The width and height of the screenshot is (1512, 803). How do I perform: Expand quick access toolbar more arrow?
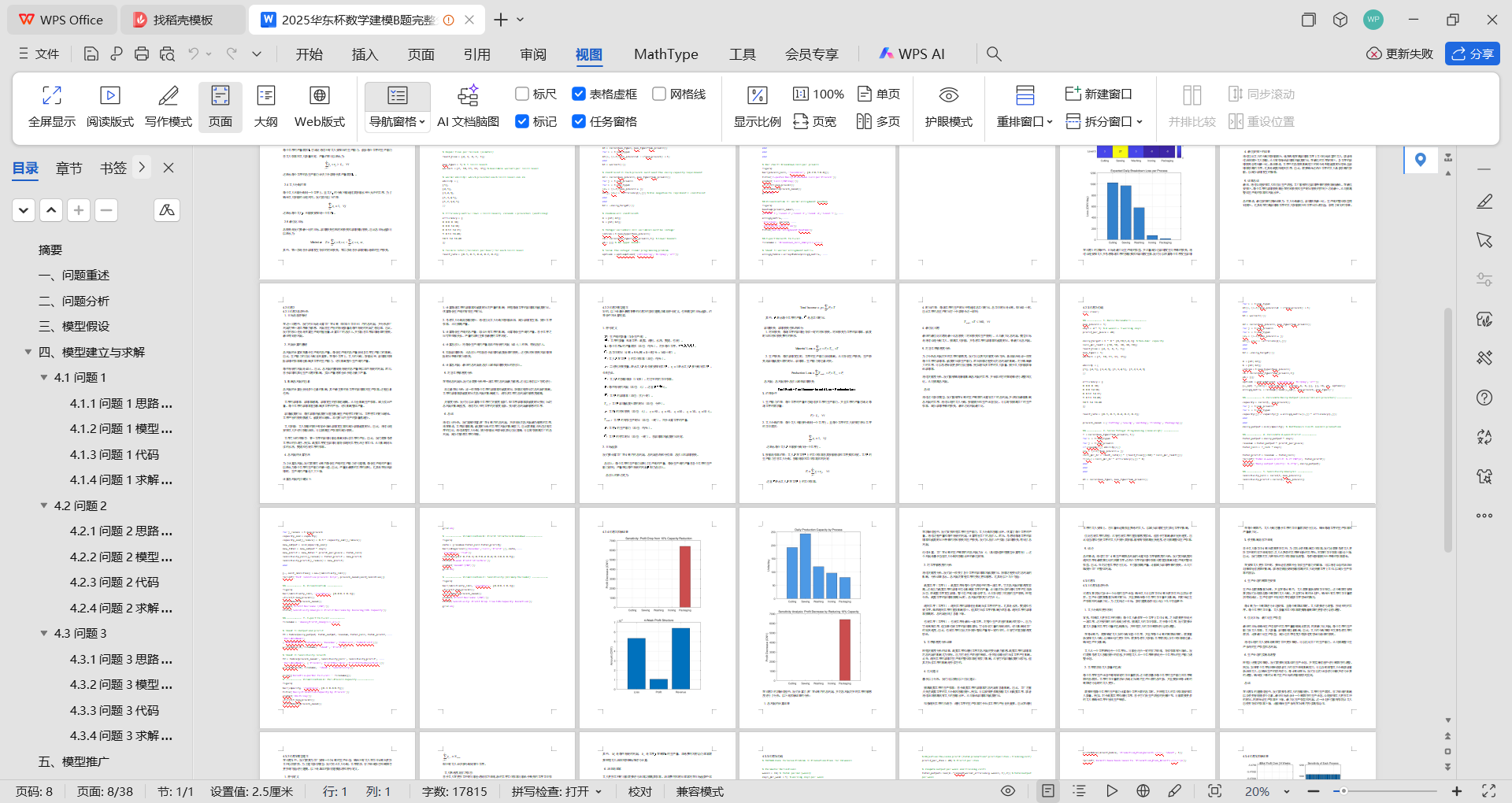(257, 54)
